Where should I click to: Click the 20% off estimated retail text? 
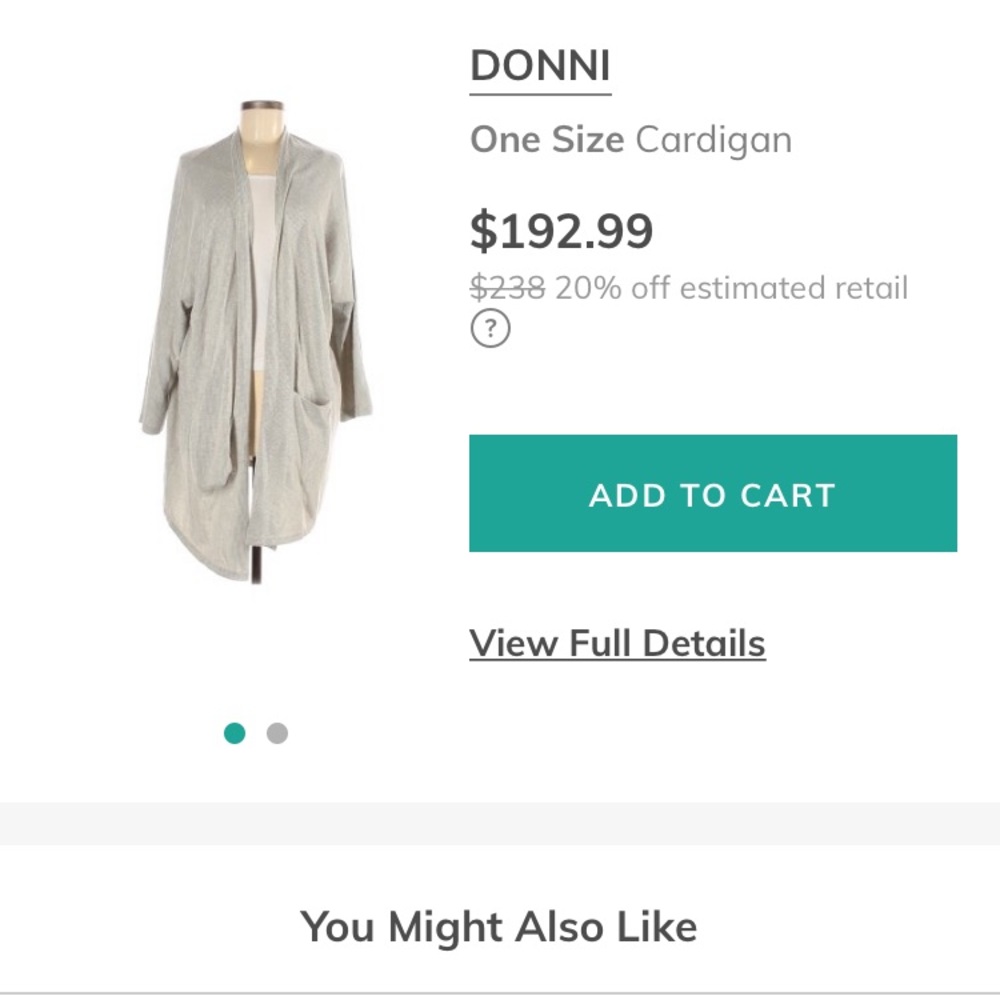(x=730, y=288)
